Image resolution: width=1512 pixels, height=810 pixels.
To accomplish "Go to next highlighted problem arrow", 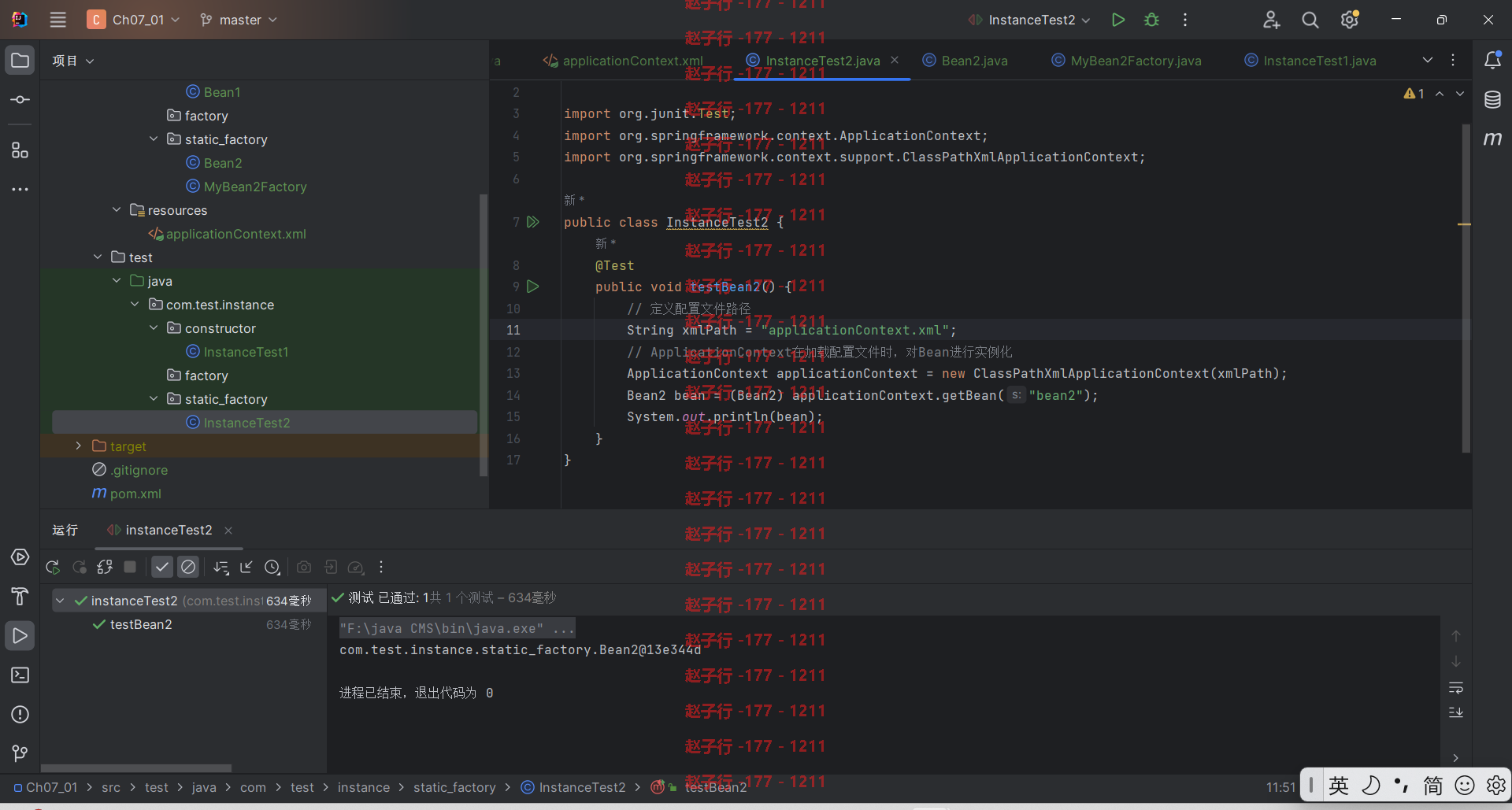I will tap(1460, 94).
